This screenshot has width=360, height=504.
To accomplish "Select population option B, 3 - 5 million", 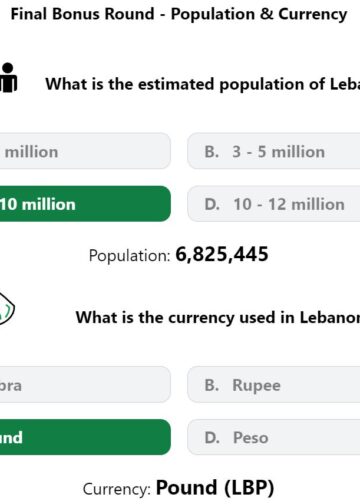I will point(274,151).
